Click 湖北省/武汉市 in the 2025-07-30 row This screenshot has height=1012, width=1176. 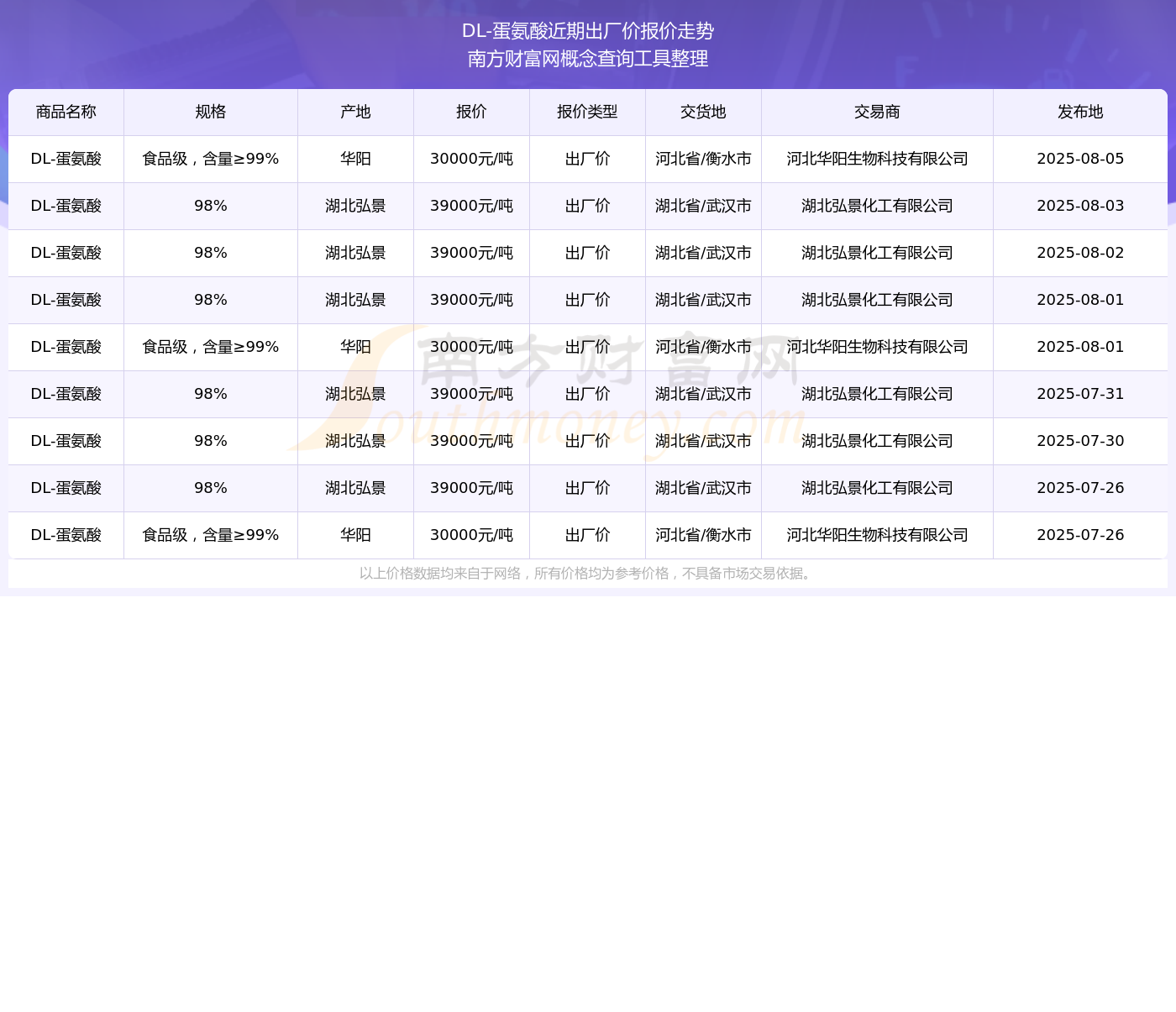coord(703,441)
